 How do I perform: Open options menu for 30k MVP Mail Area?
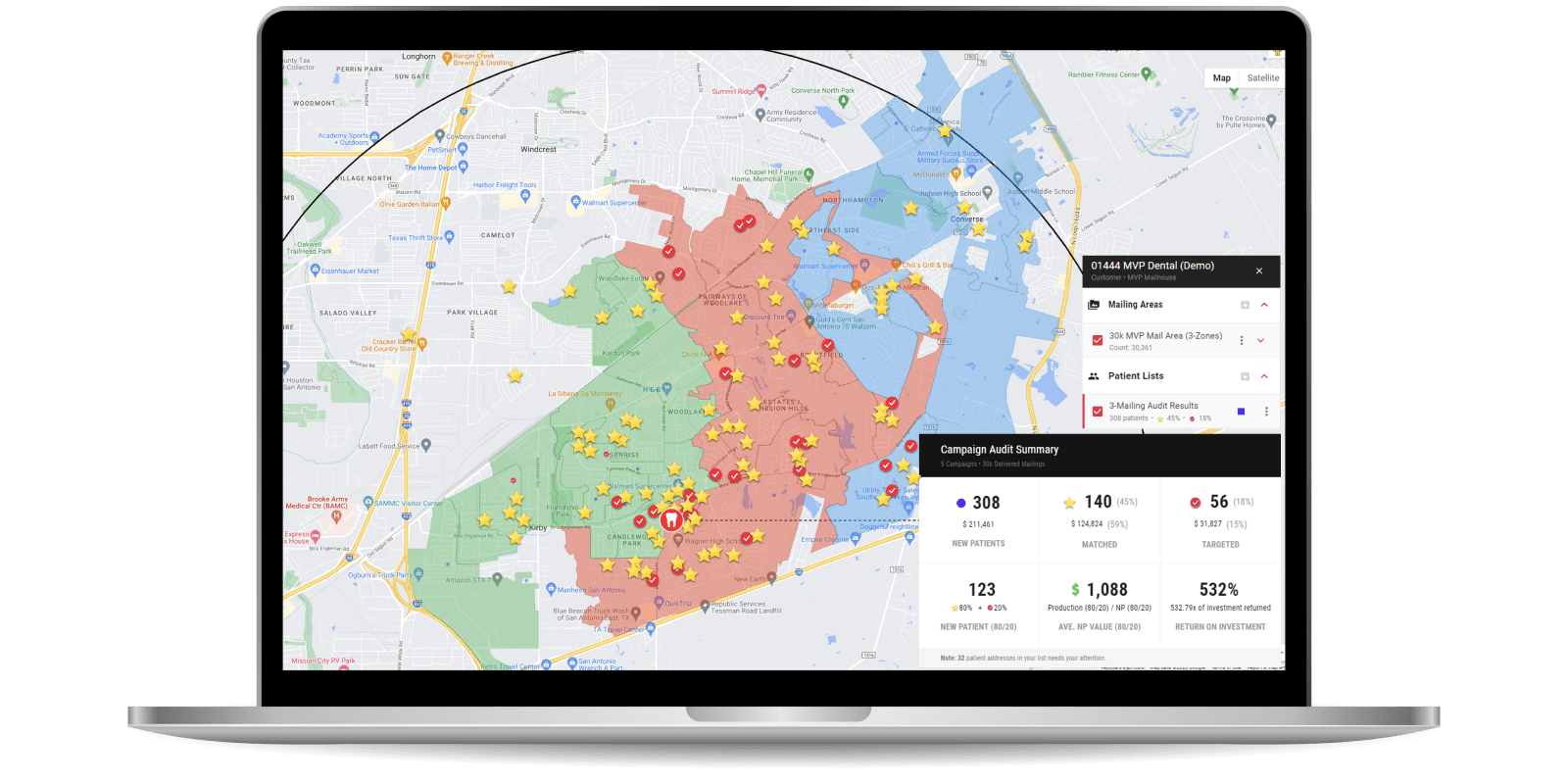point(1242,340)
